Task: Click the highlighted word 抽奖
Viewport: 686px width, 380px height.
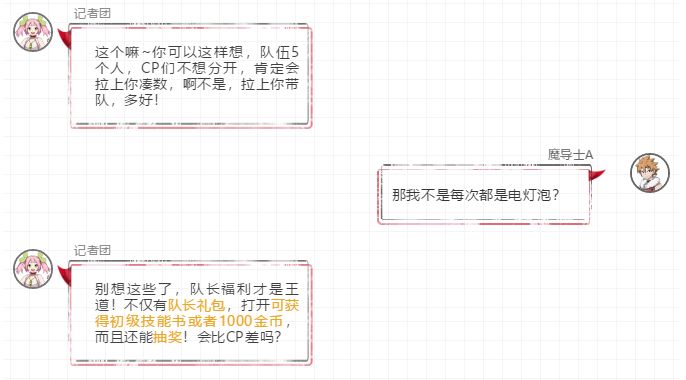Action: point(168,337)
